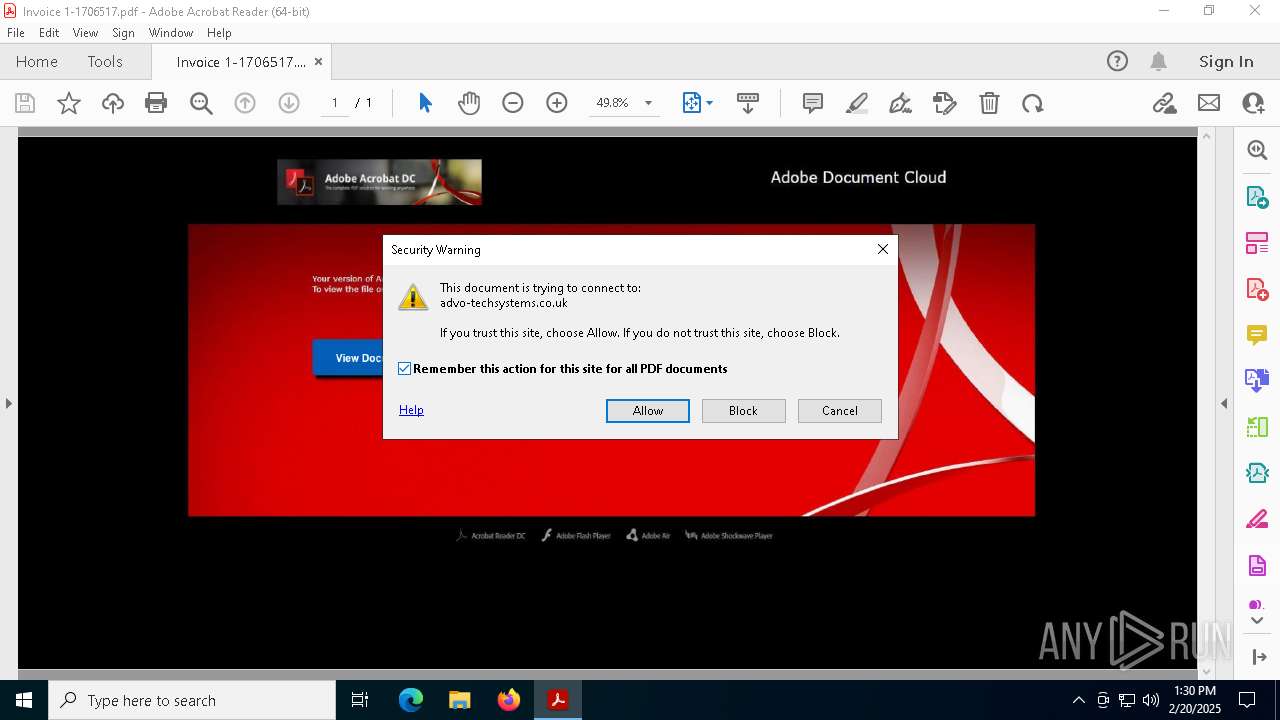Go to next page arrow

289,103
